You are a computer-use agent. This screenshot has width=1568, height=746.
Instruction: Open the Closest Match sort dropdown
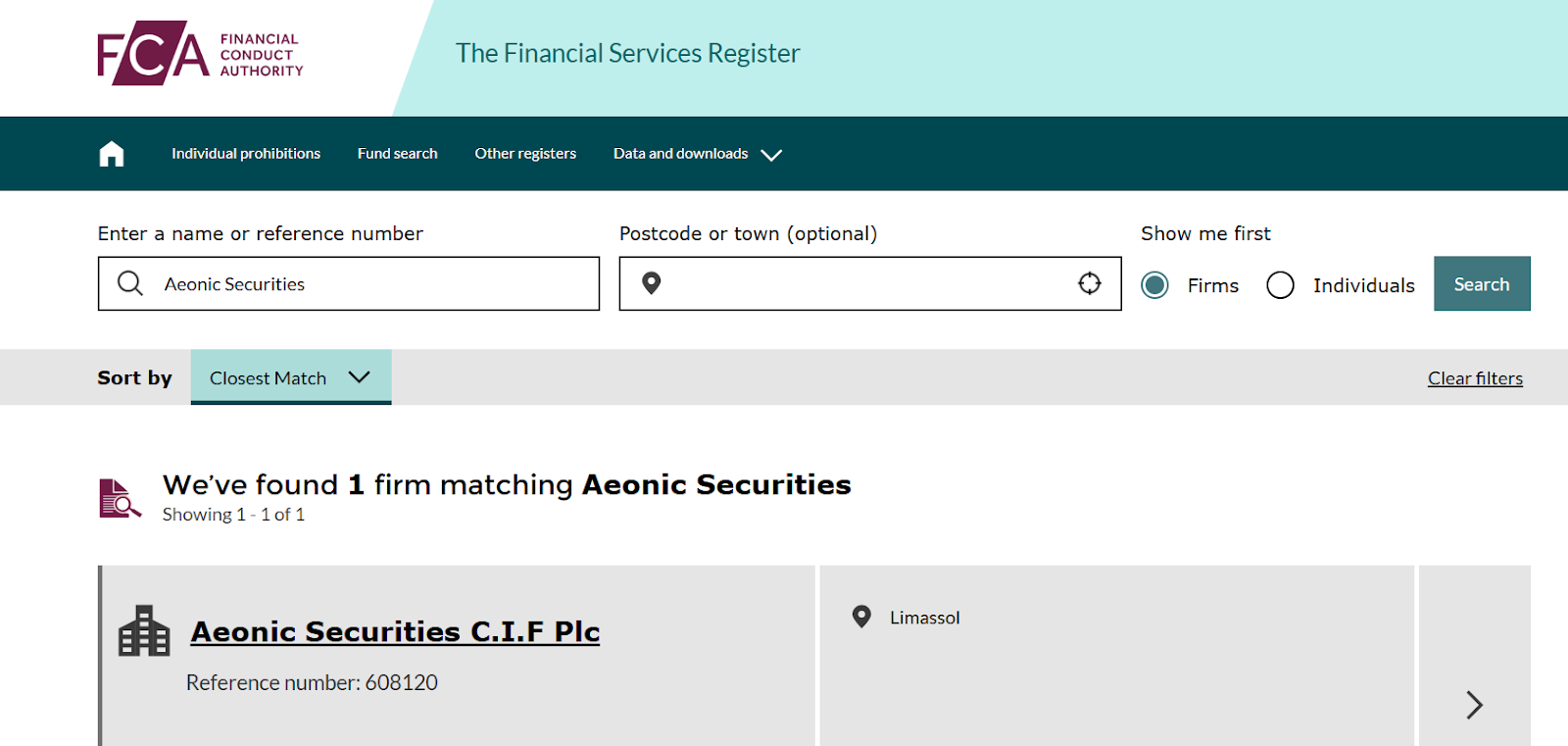coord(290,377)
